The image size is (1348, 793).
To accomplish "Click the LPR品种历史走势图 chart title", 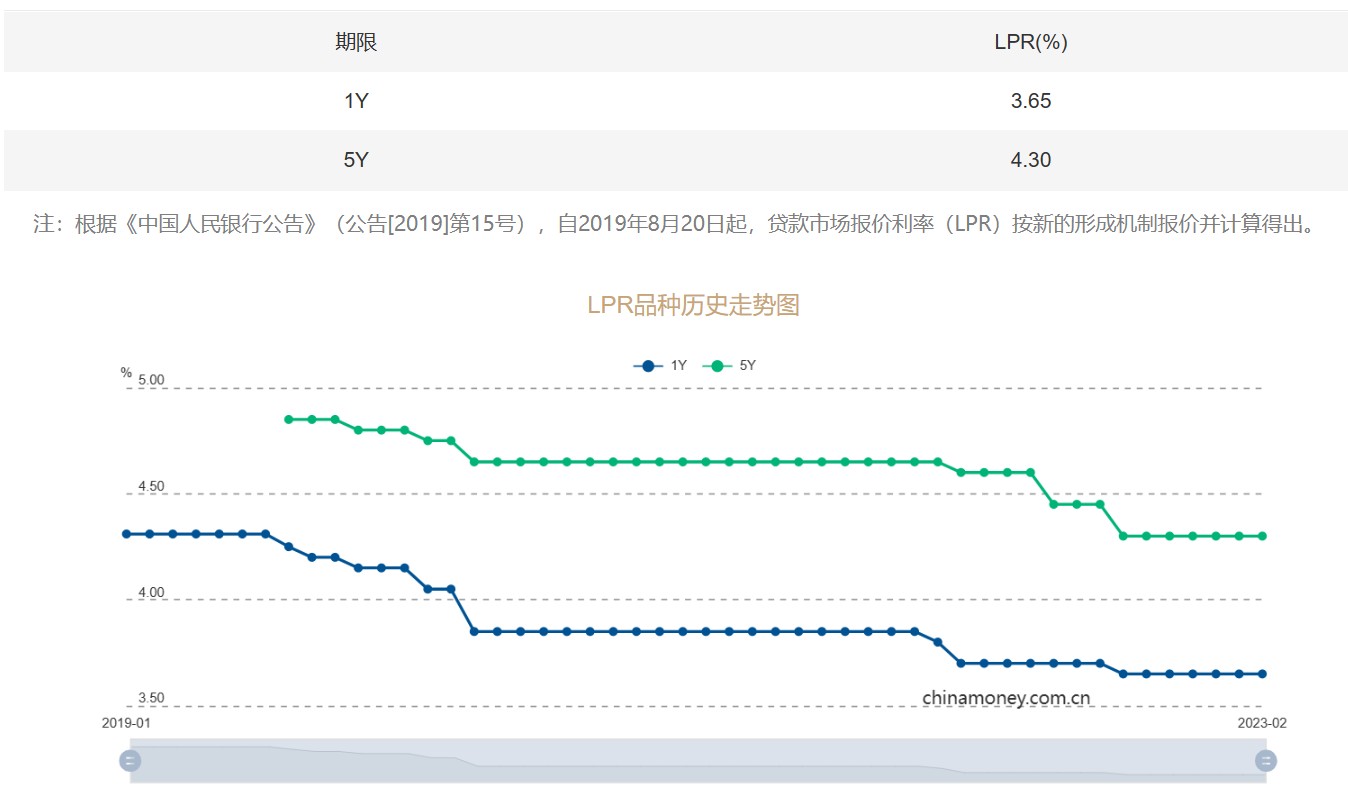I will coord(693,305).
